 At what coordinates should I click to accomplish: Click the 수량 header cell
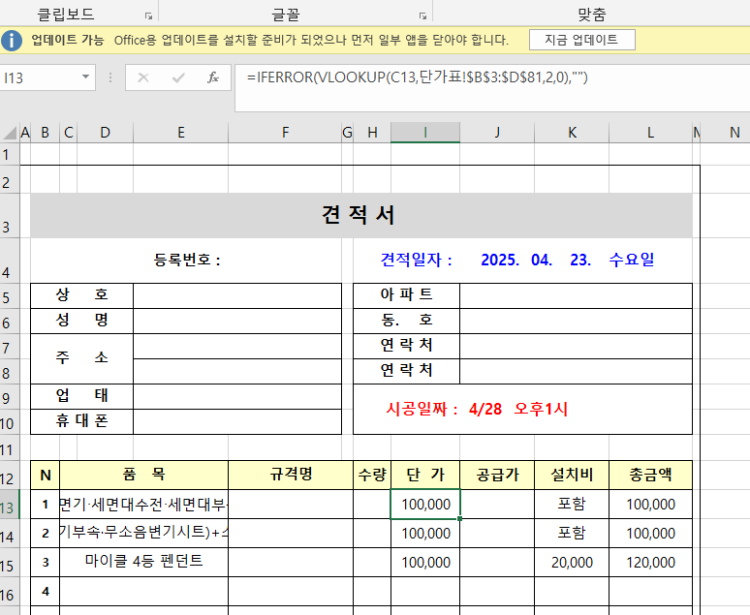coord(372,475)
